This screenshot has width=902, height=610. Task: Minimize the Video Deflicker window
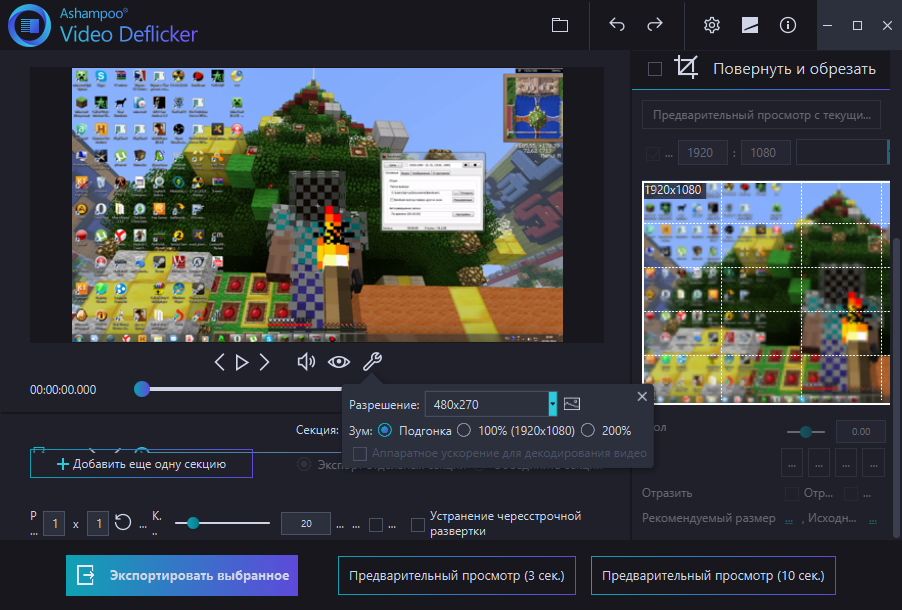pos(827,25)
